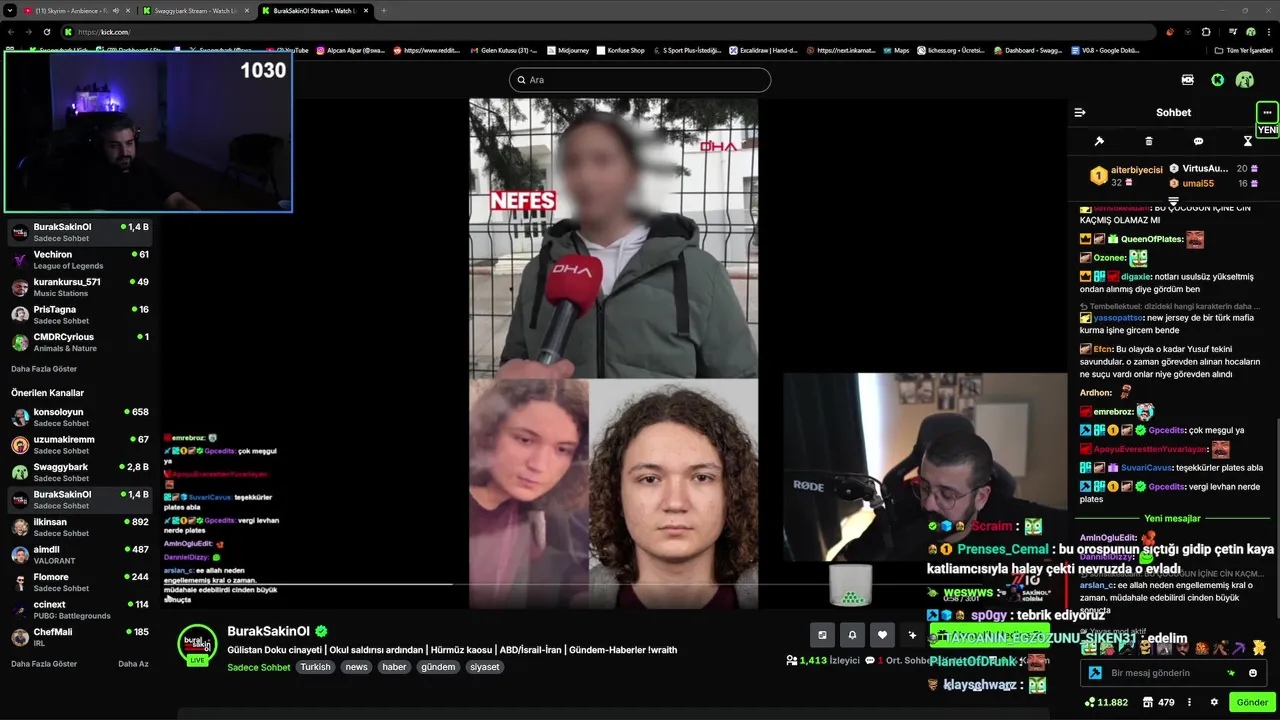Select the skull emote in quick emotes
1280x720 pixels.
coord(1145,648)
